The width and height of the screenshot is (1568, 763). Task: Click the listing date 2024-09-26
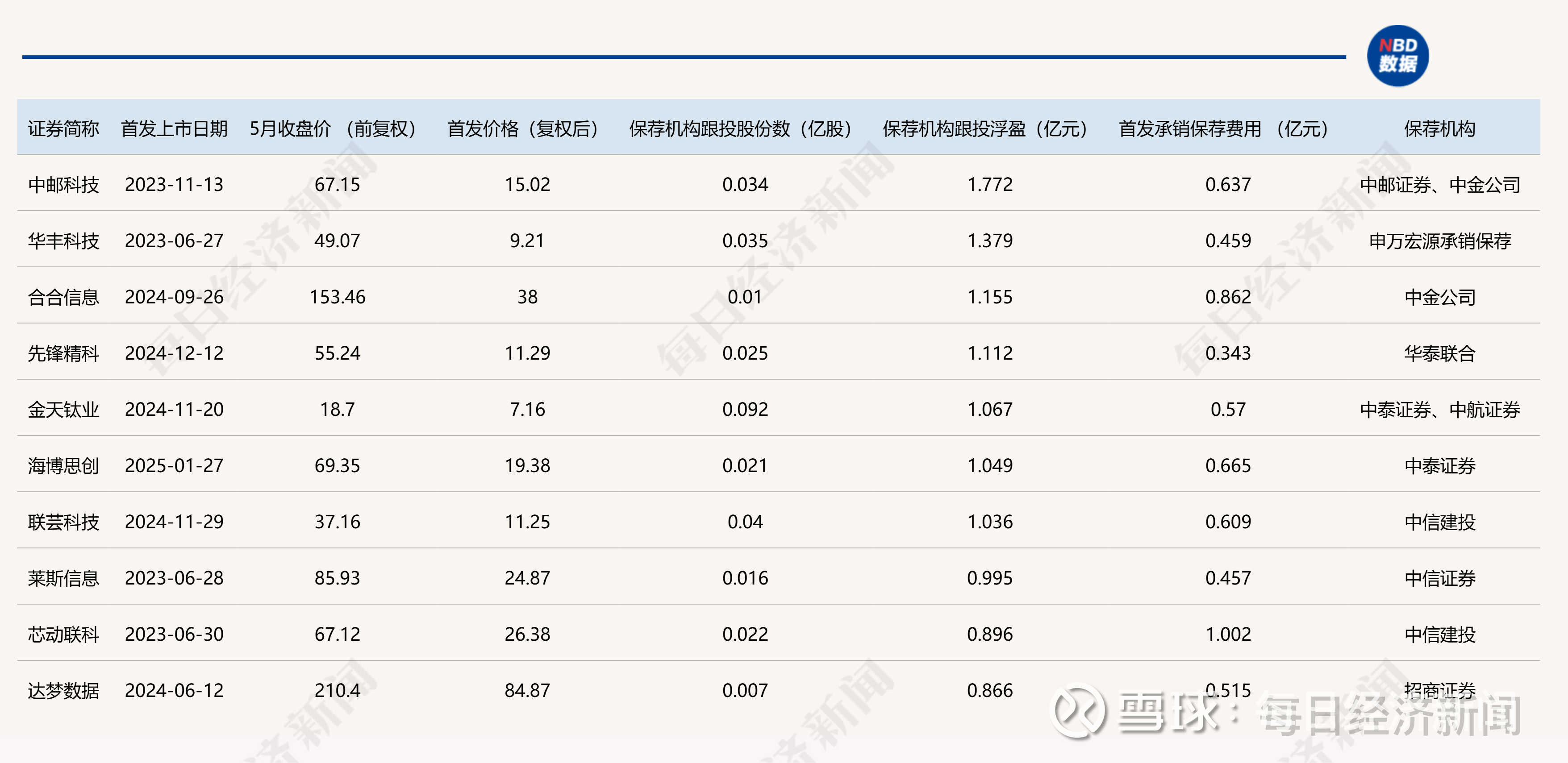pos(174,297)
